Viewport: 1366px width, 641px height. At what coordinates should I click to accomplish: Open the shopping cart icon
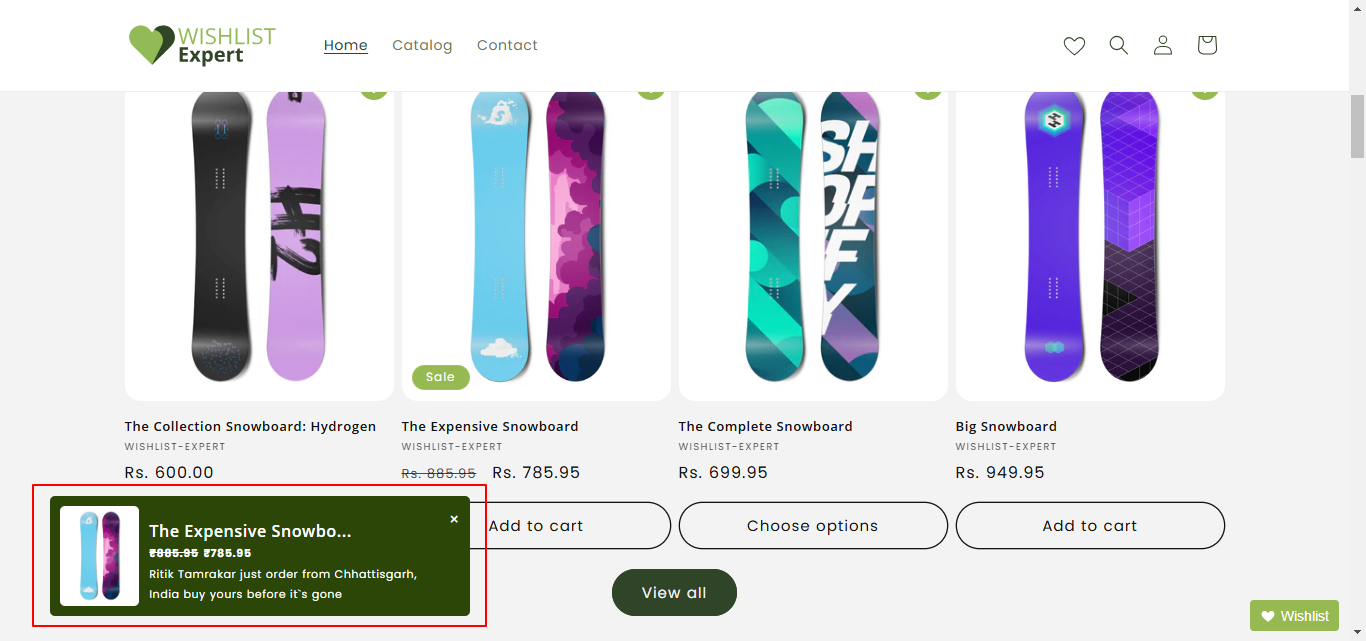pyautogui.click(x=1207, y=45)
